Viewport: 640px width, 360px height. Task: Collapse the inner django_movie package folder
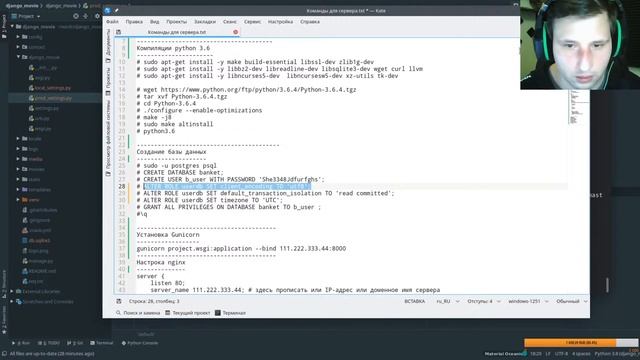18,57
